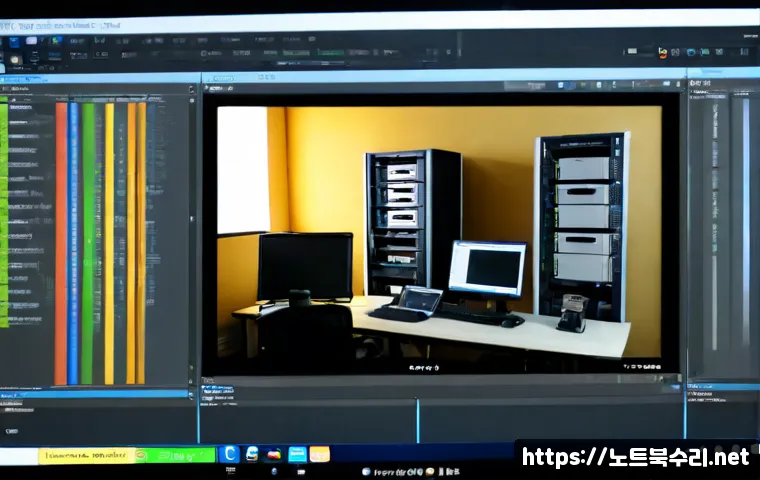This screenshot has height=480, width=760.
Task: Select the green column in the left panel
Action: 88,243
